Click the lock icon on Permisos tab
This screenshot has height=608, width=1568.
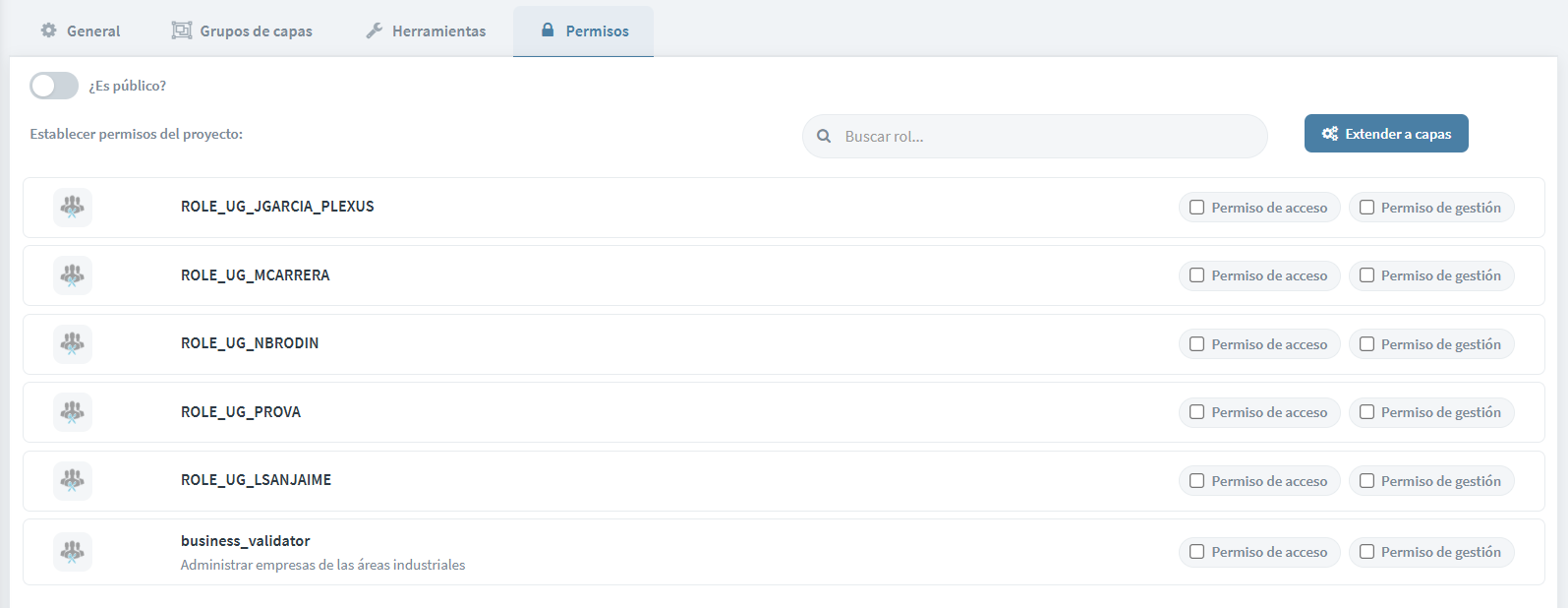point(548,30)
